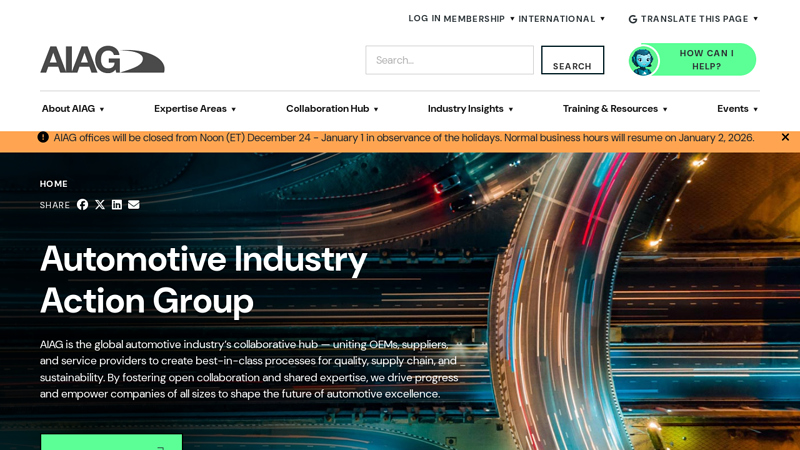Open the About AIAG menu
The width and height of the screenshot is (800, 450).
pos(73,109)
